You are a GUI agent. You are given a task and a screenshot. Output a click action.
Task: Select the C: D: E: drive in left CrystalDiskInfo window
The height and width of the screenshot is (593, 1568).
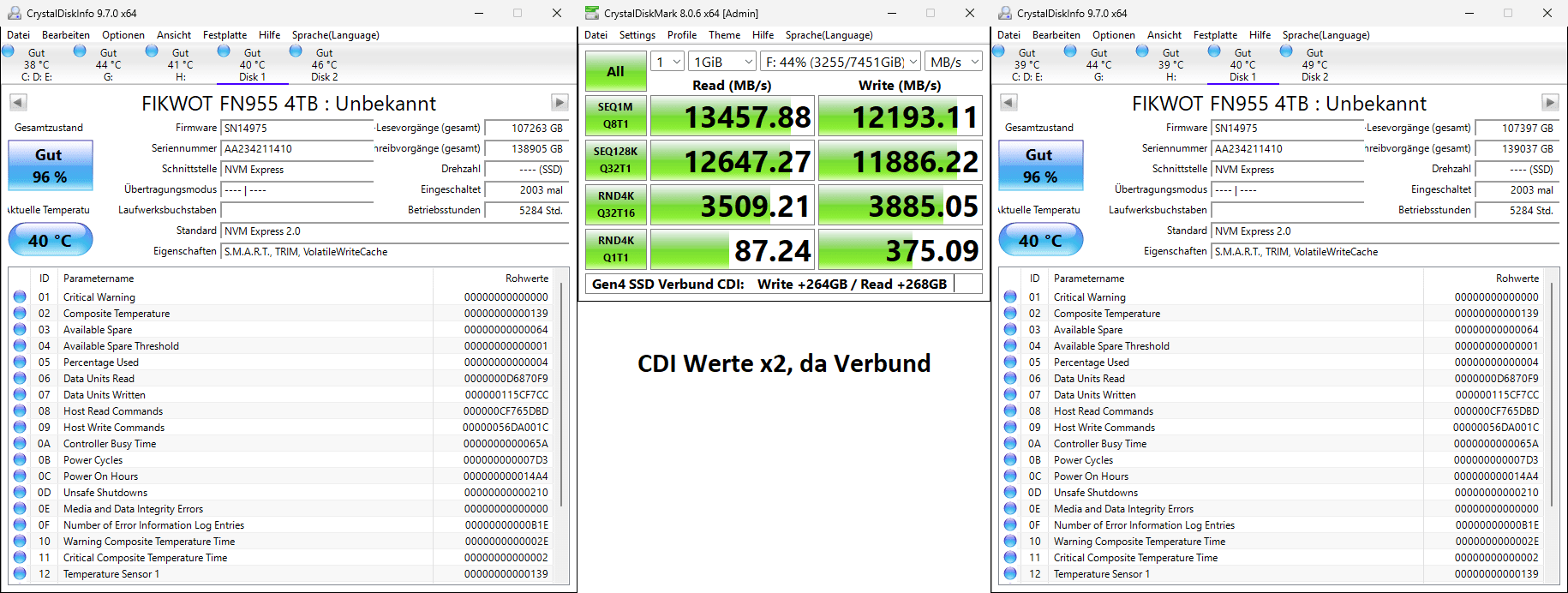click(x=36, y=64)
